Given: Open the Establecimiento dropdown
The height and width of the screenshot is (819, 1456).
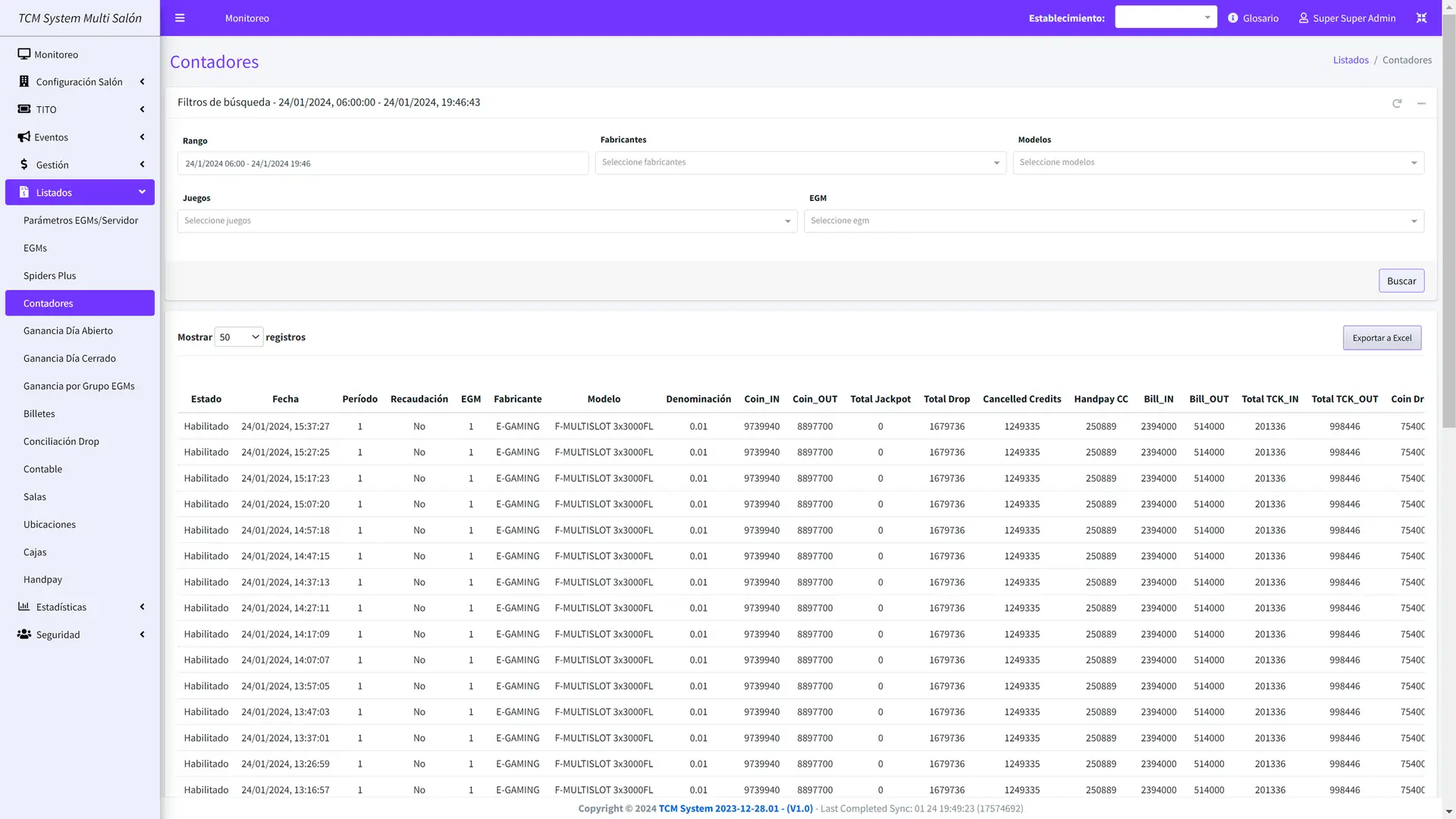Looking at the screenshot, I should click(x=1166, y=17).
